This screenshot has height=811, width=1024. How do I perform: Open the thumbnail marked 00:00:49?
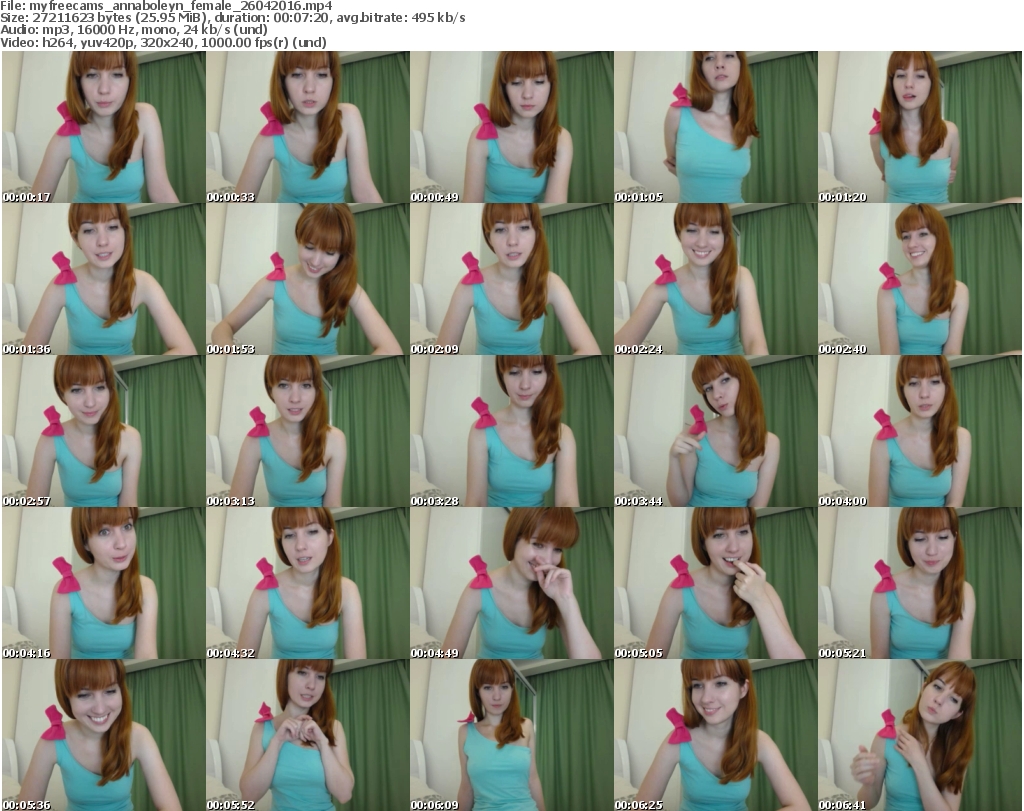tap(511, 127)
